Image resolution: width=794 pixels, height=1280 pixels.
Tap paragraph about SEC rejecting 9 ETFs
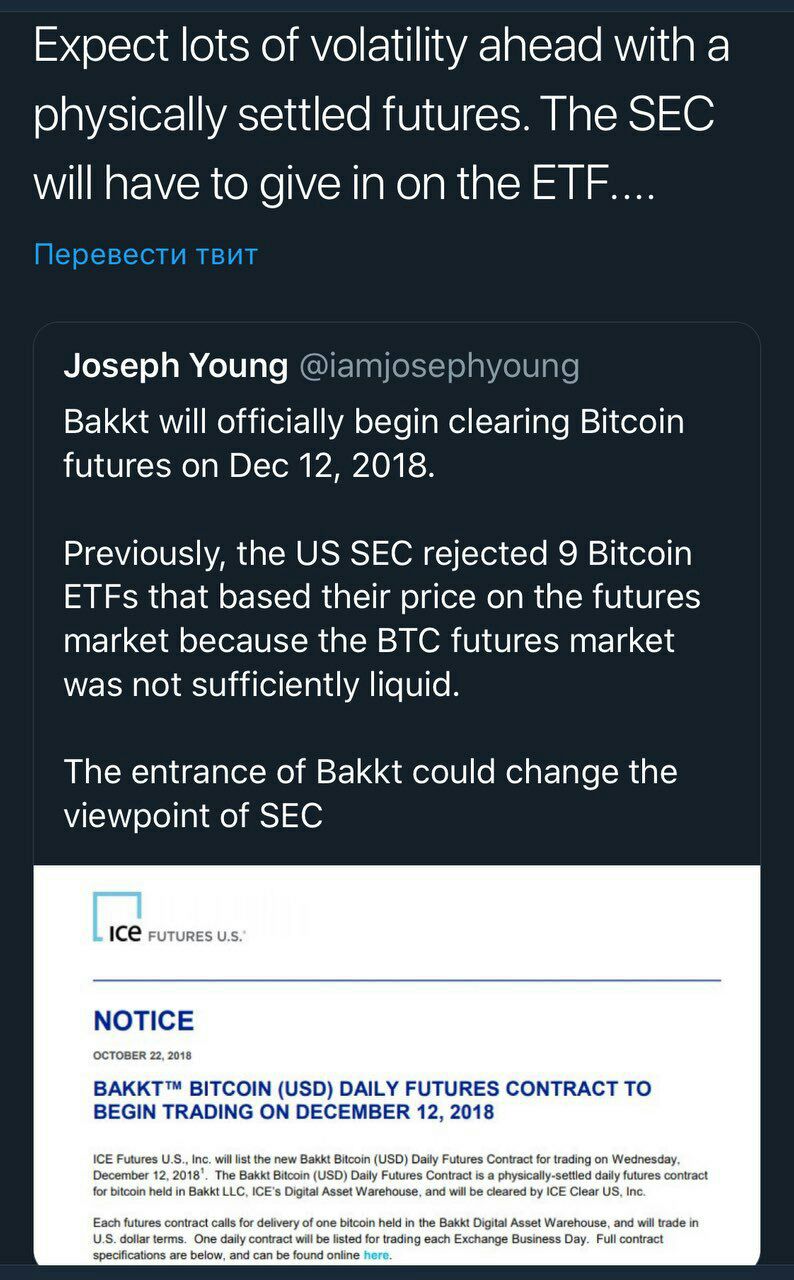pos(382,620)
